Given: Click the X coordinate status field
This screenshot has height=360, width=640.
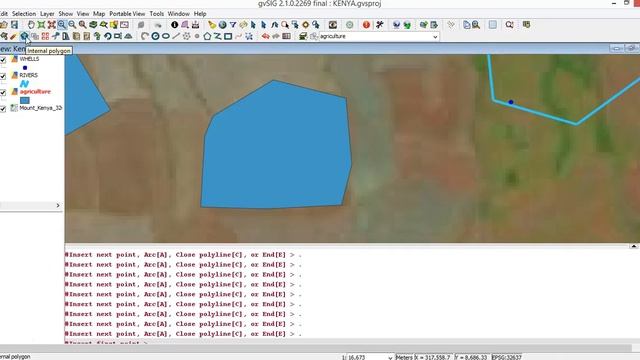Looking at the screenshot, I should coord(433,357).
